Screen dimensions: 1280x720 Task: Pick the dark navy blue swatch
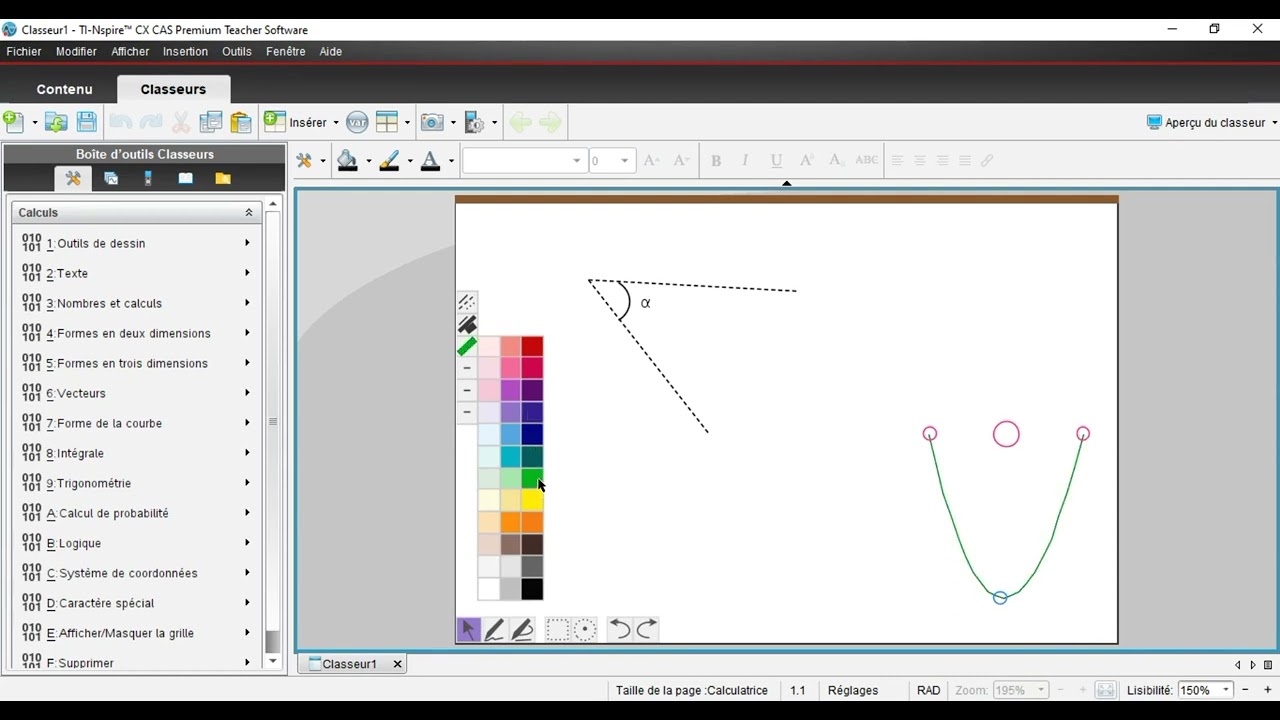(532, 434)
